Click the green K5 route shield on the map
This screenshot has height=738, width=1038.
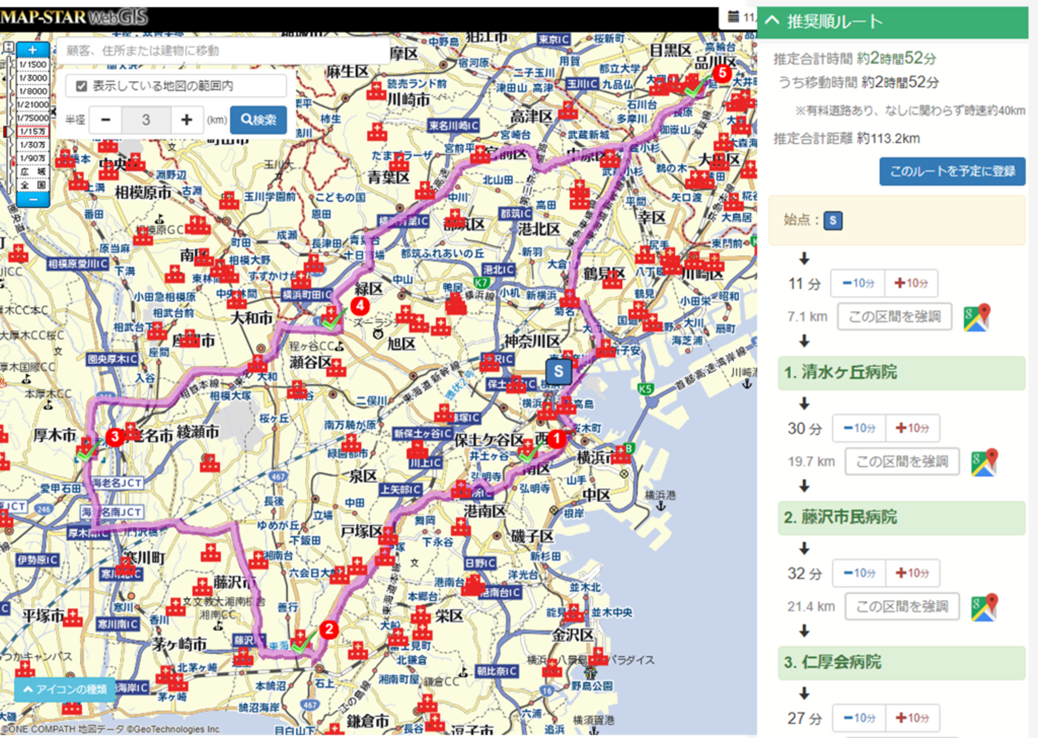coord(645,389)
